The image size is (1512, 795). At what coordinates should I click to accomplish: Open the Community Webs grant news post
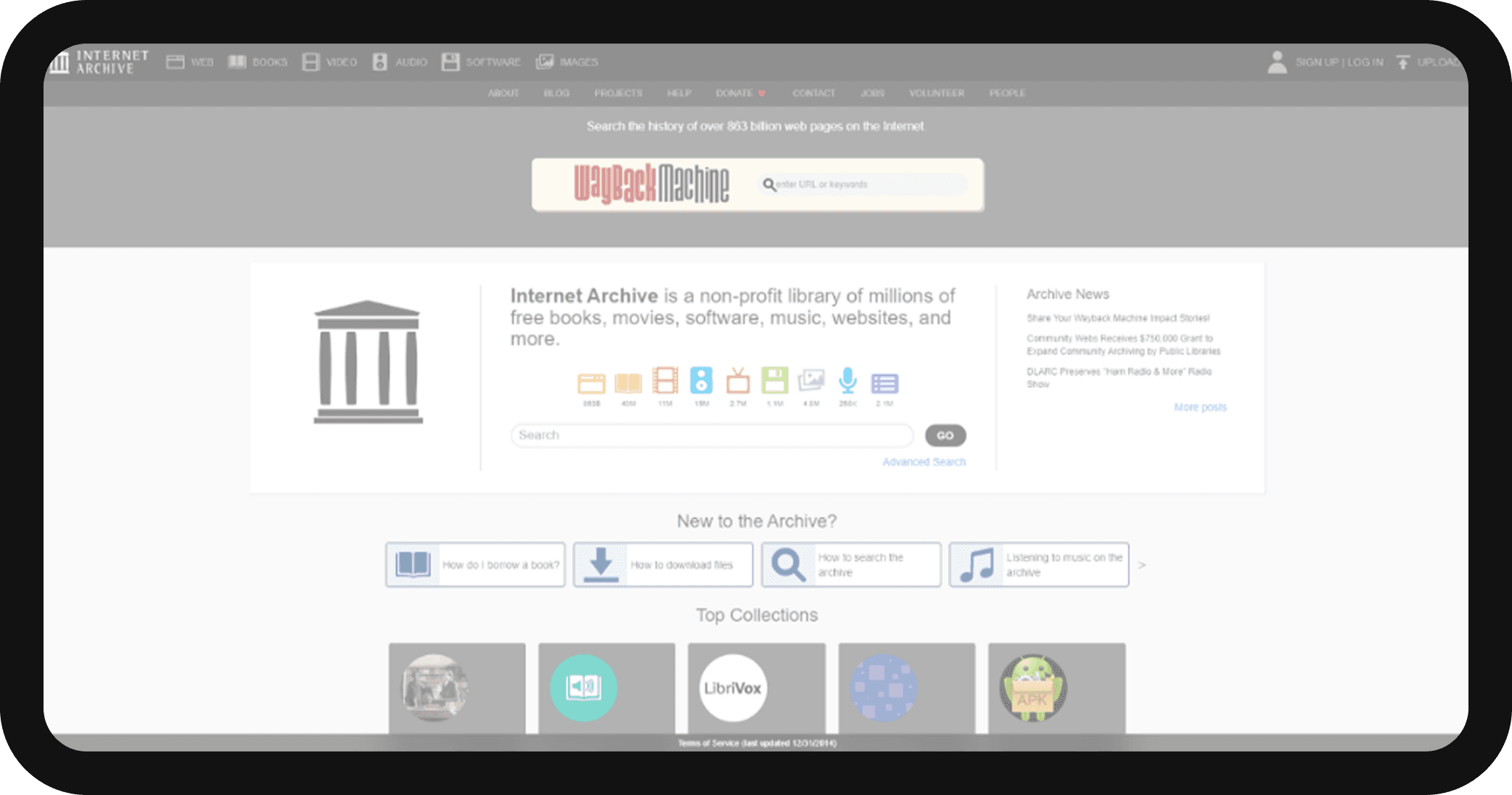pos(1123,345)
